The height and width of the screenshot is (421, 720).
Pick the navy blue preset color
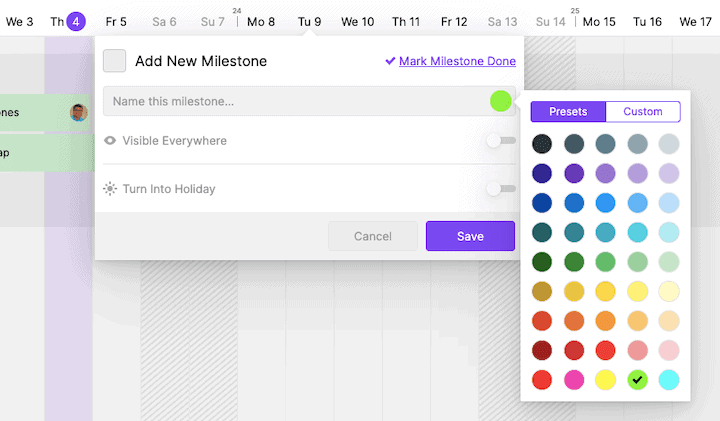(x=542, y=203)
